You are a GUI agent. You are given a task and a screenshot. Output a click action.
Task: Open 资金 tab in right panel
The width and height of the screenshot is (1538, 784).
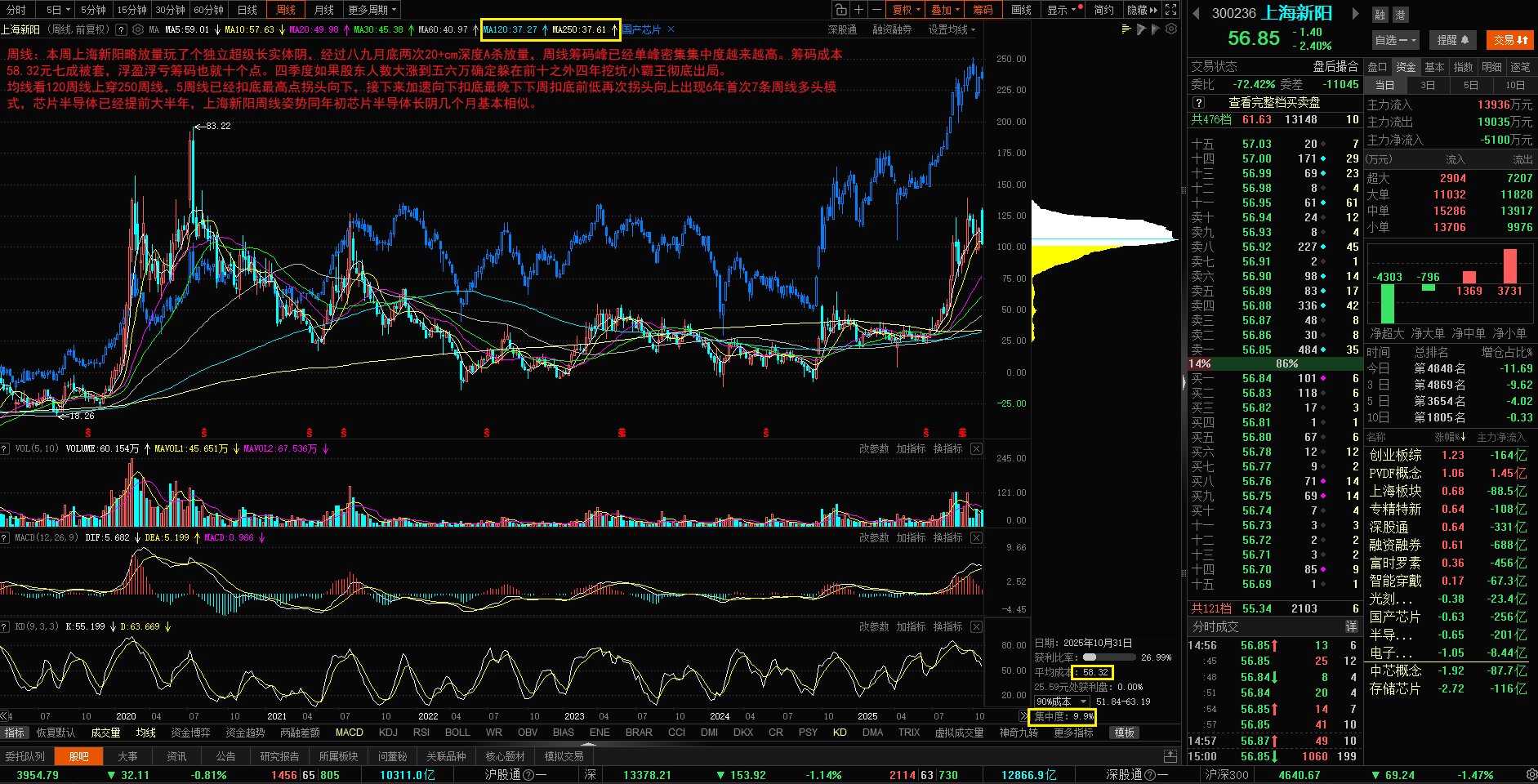[x=1405, y=67]
